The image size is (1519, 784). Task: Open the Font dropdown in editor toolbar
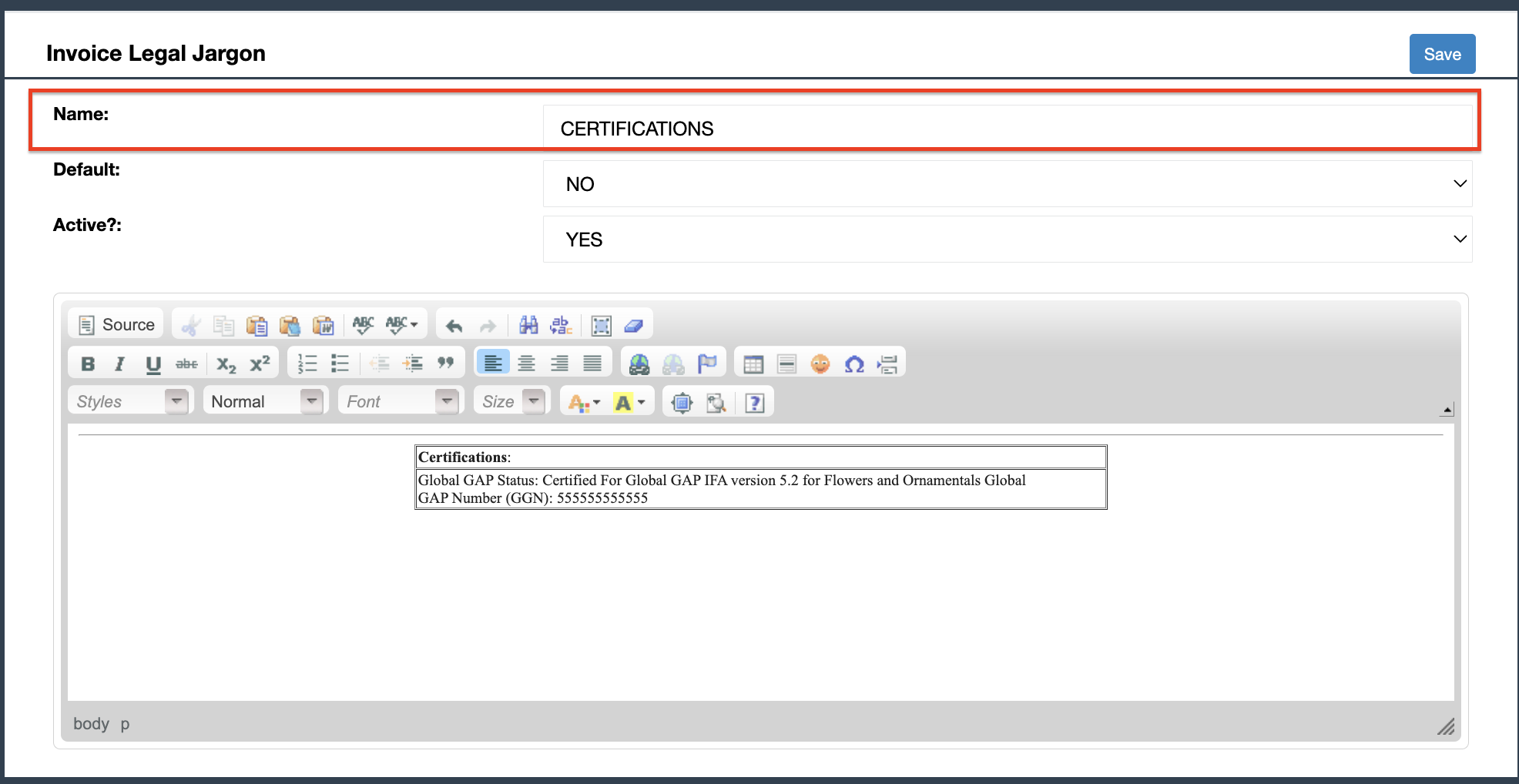401,401
